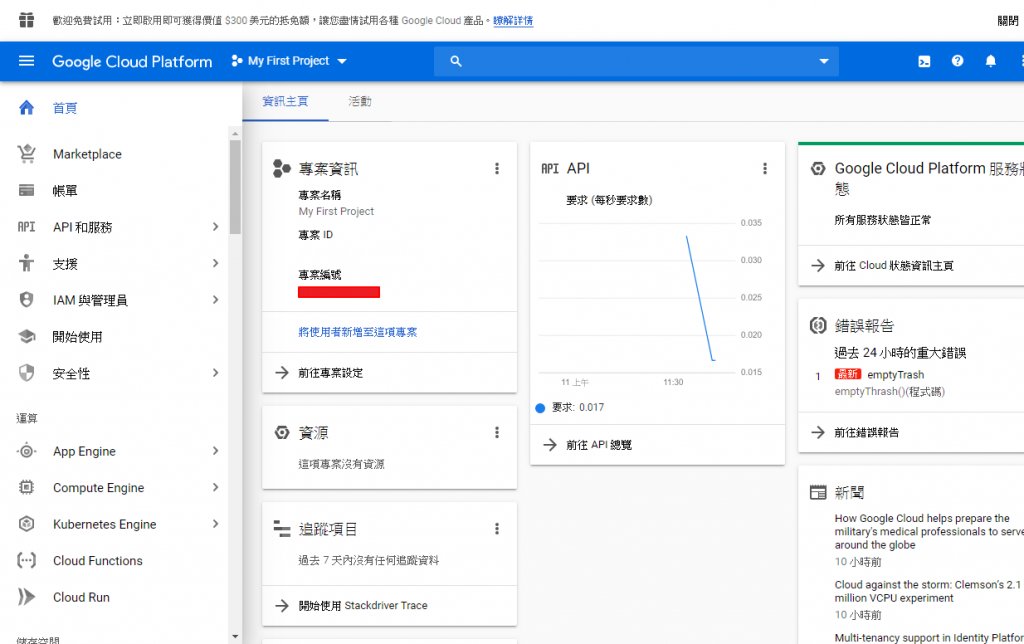Click the Compute Engine chip icon
The height and width of the screenshot is (644, 1024).
(x=26, y=487)
